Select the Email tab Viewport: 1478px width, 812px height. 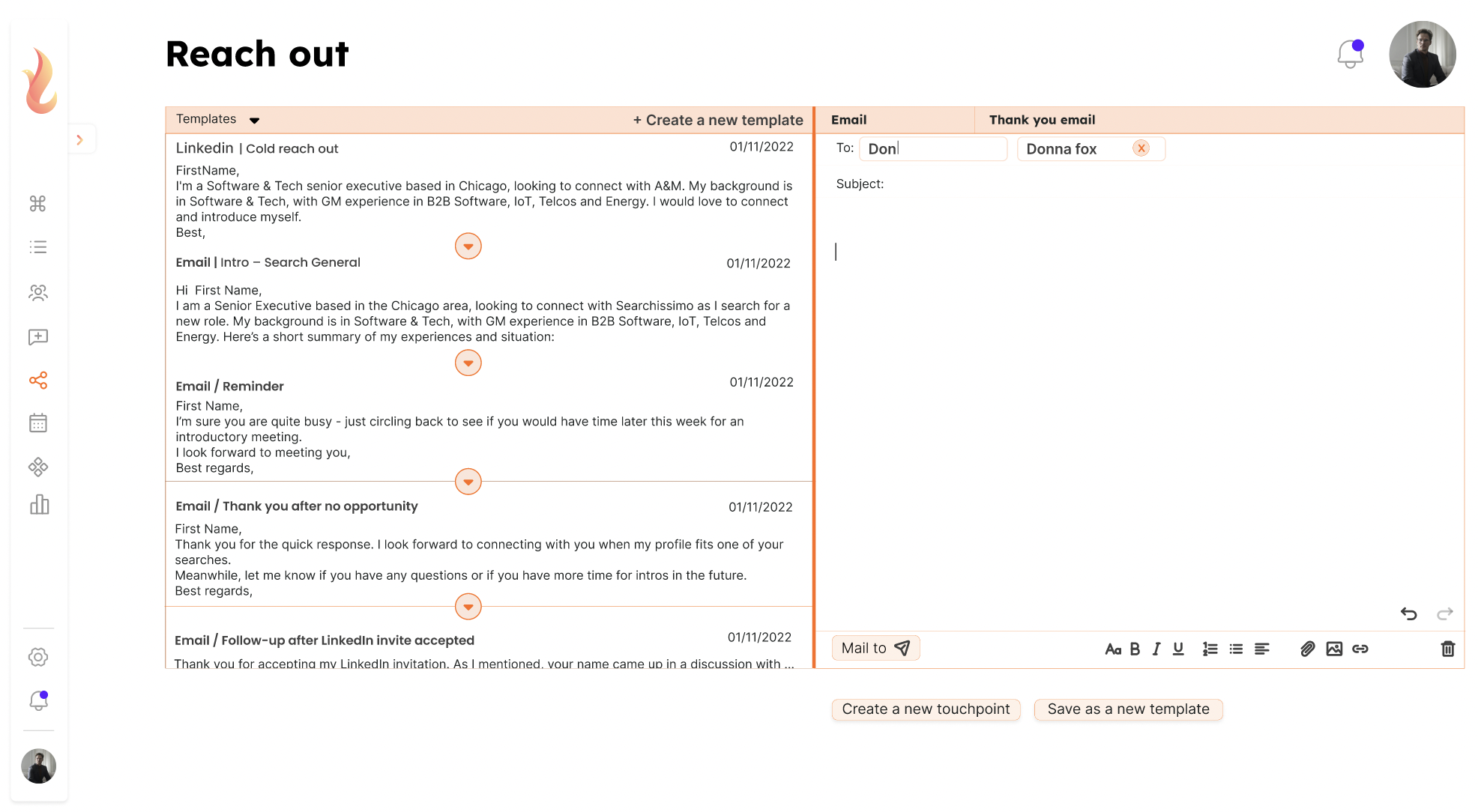coord(848,120)
